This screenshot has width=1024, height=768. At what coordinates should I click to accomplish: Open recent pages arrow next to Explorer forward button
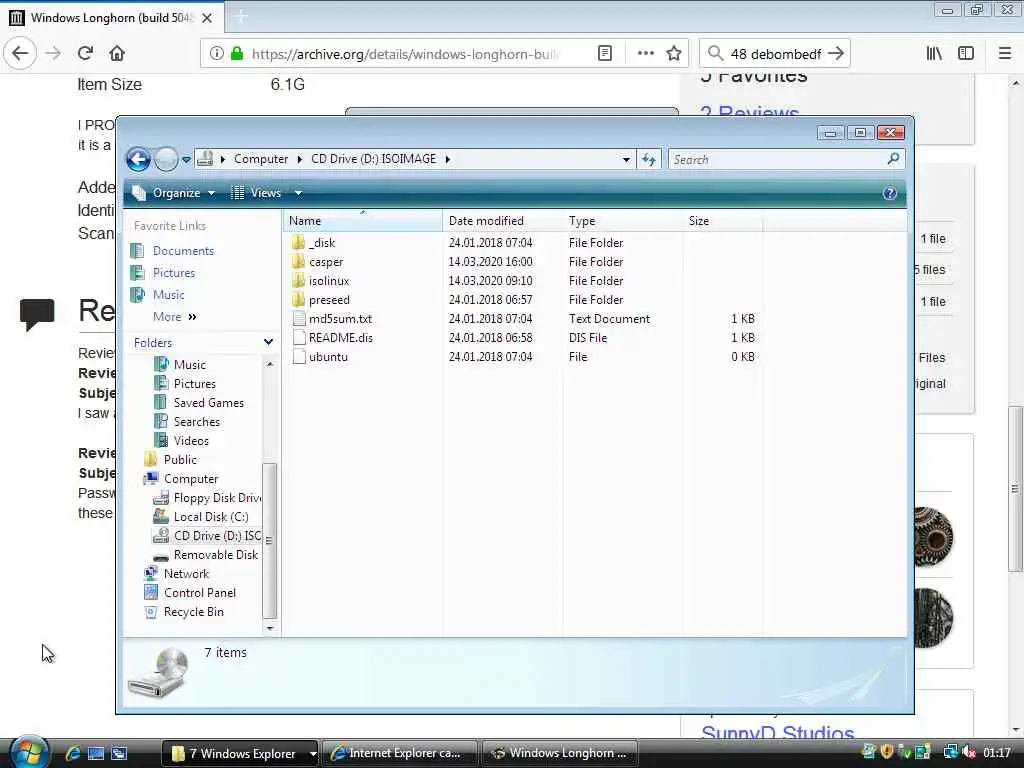186,159
